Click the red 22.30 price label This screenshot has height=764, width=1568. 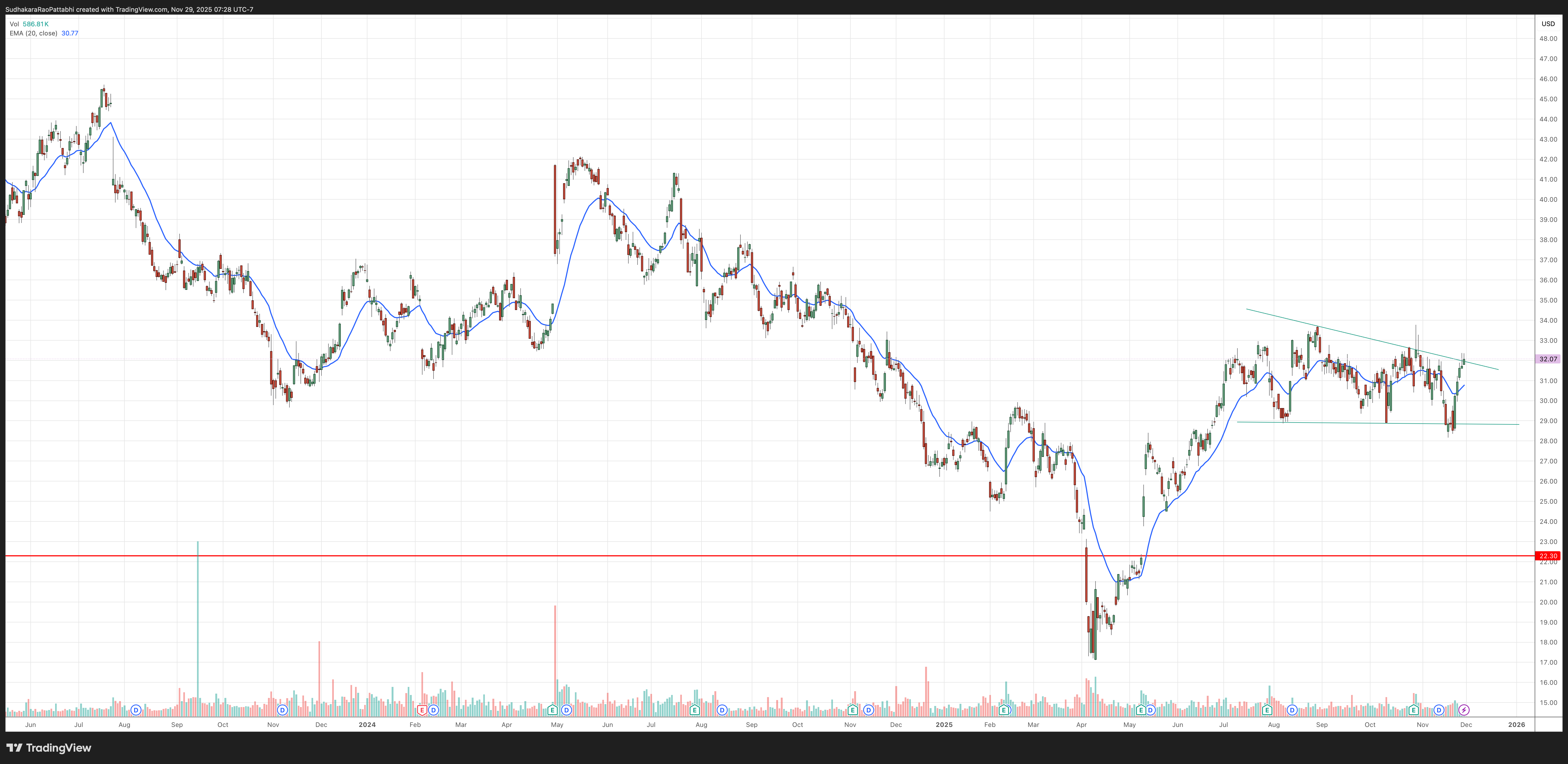(1548, 556)
